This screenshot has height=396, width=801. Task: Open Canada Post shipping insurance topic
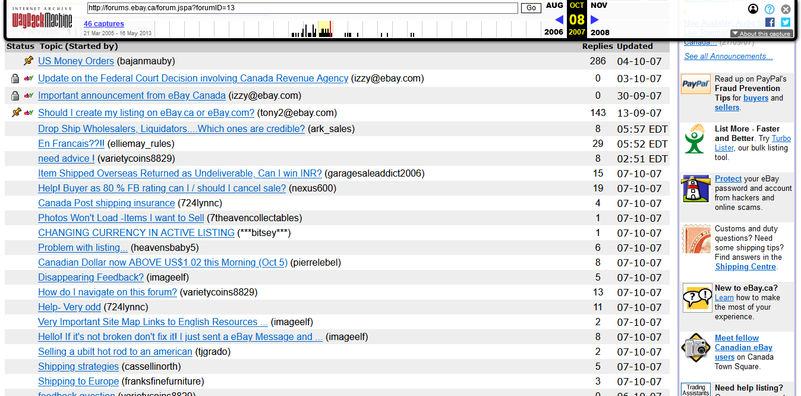click(106, 203)
